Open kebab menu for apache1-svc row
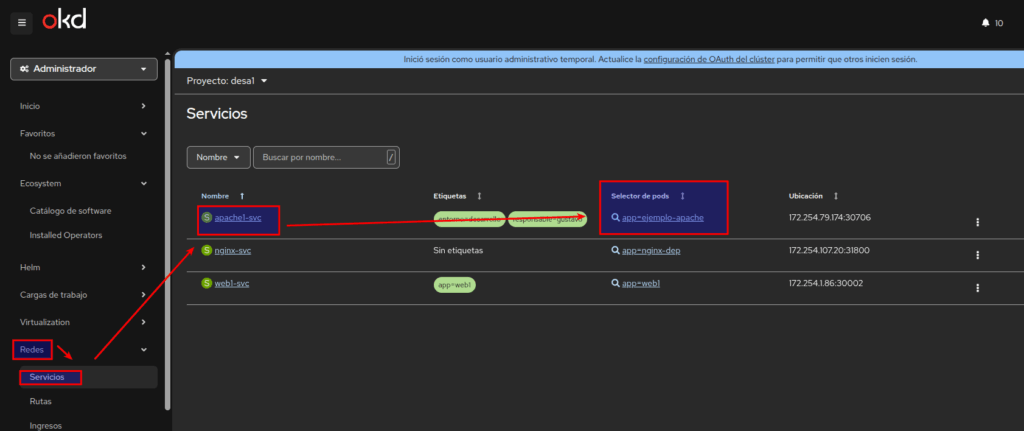The height and width of the screenshot is (431, 1024). 977,222
